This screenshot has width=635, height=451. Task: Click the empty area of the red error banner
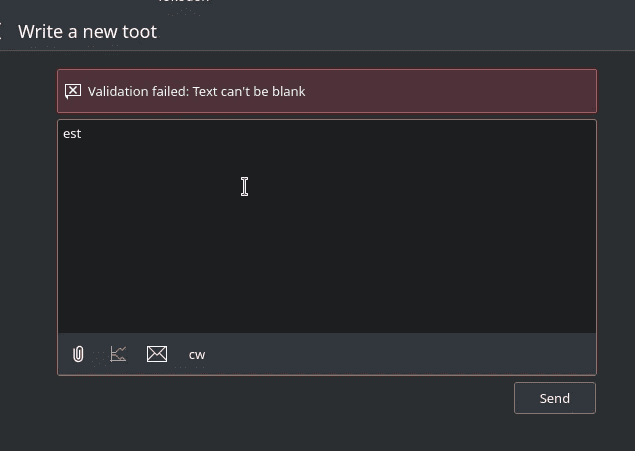450,91
